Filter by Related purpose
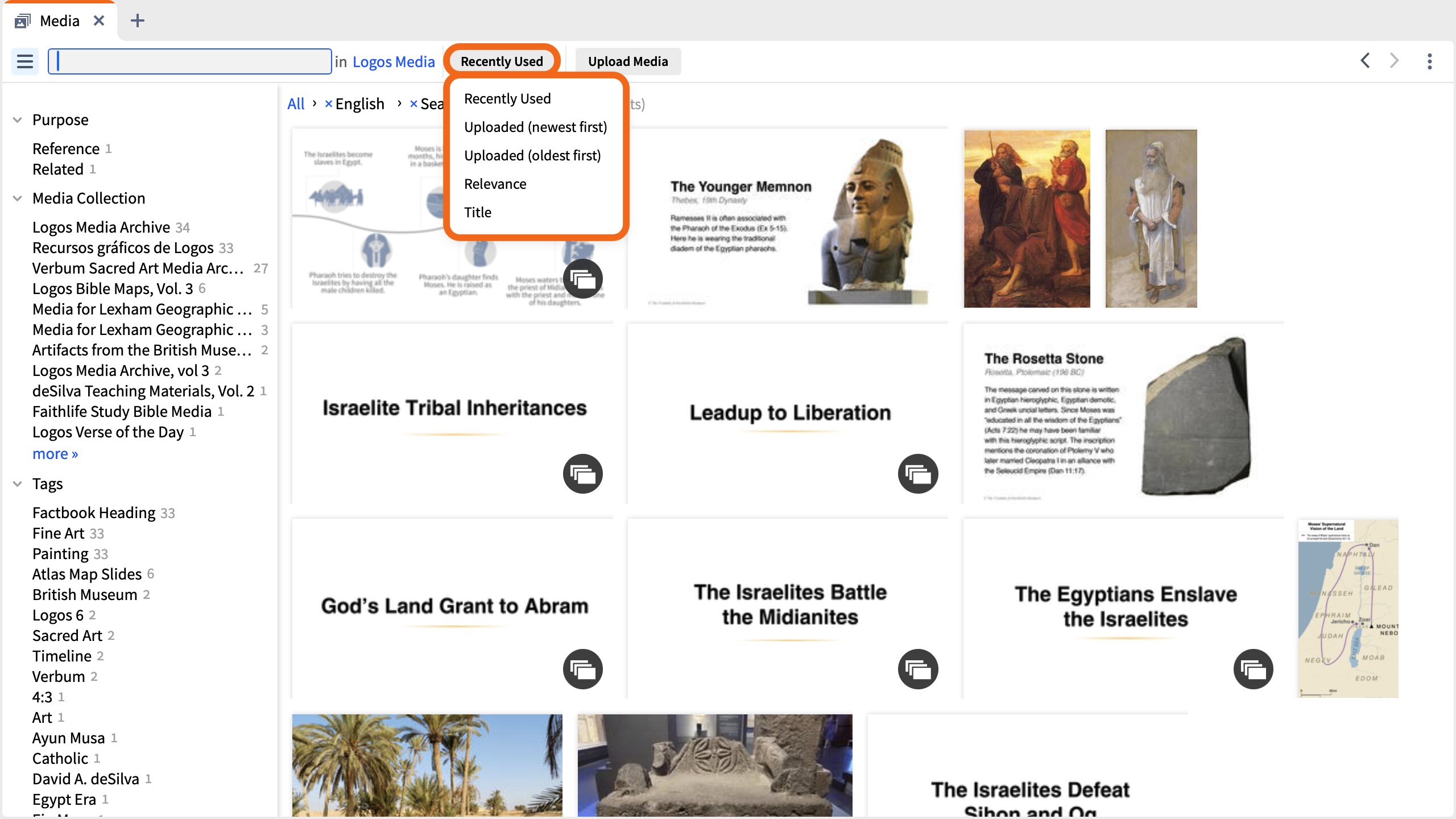 [58, 169]
